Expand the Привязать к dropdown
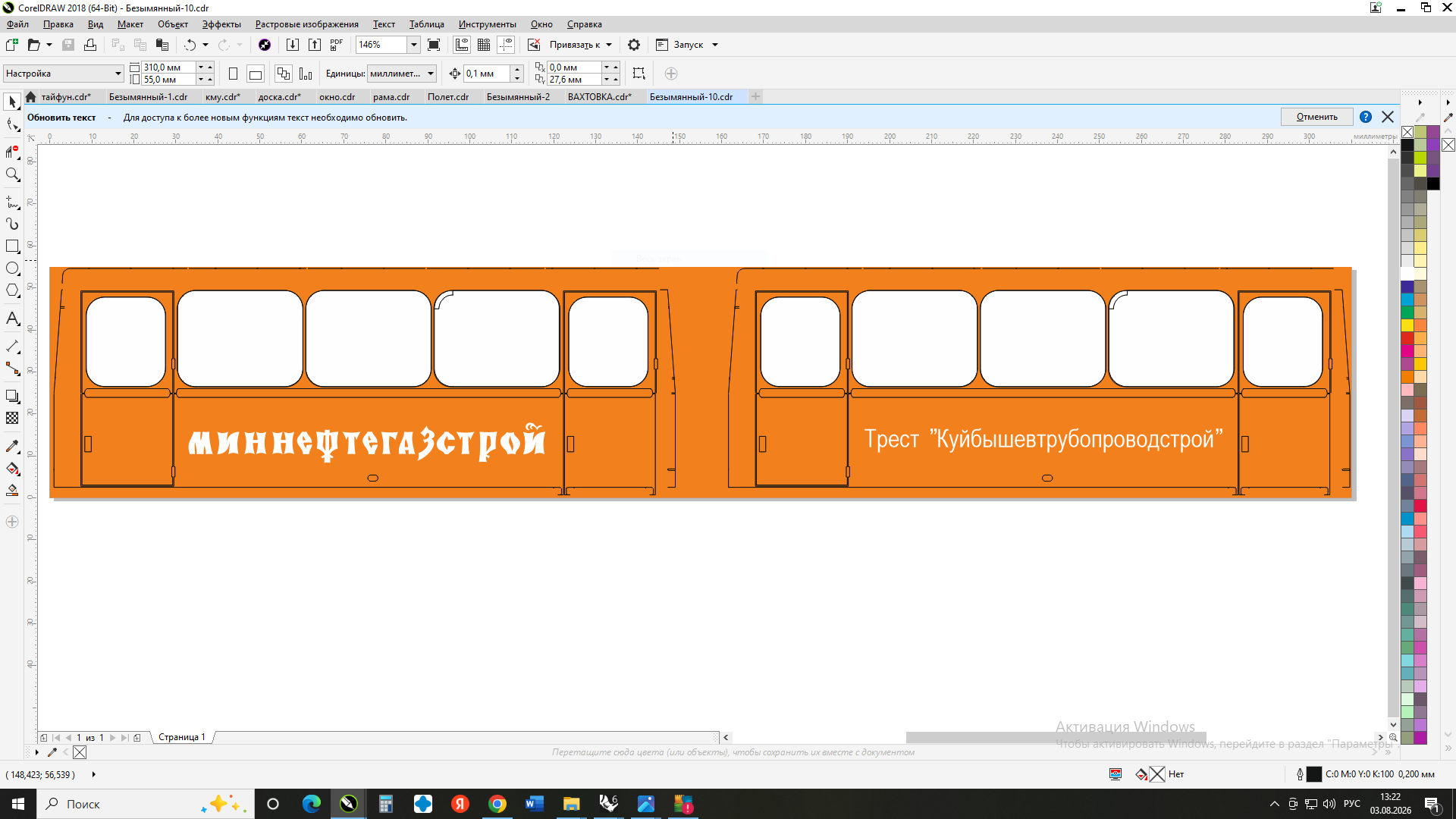Viewport: 1456px width, 819px height. (x=609, y=45)
